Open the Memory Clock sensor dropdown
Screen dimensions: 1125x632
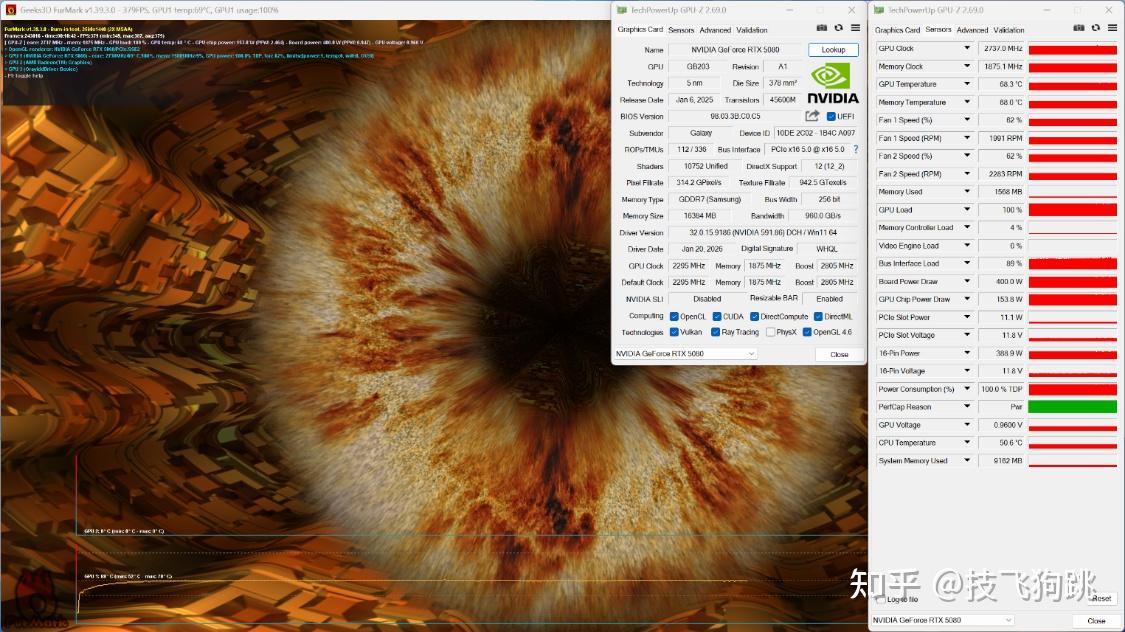tap(966, 66)
